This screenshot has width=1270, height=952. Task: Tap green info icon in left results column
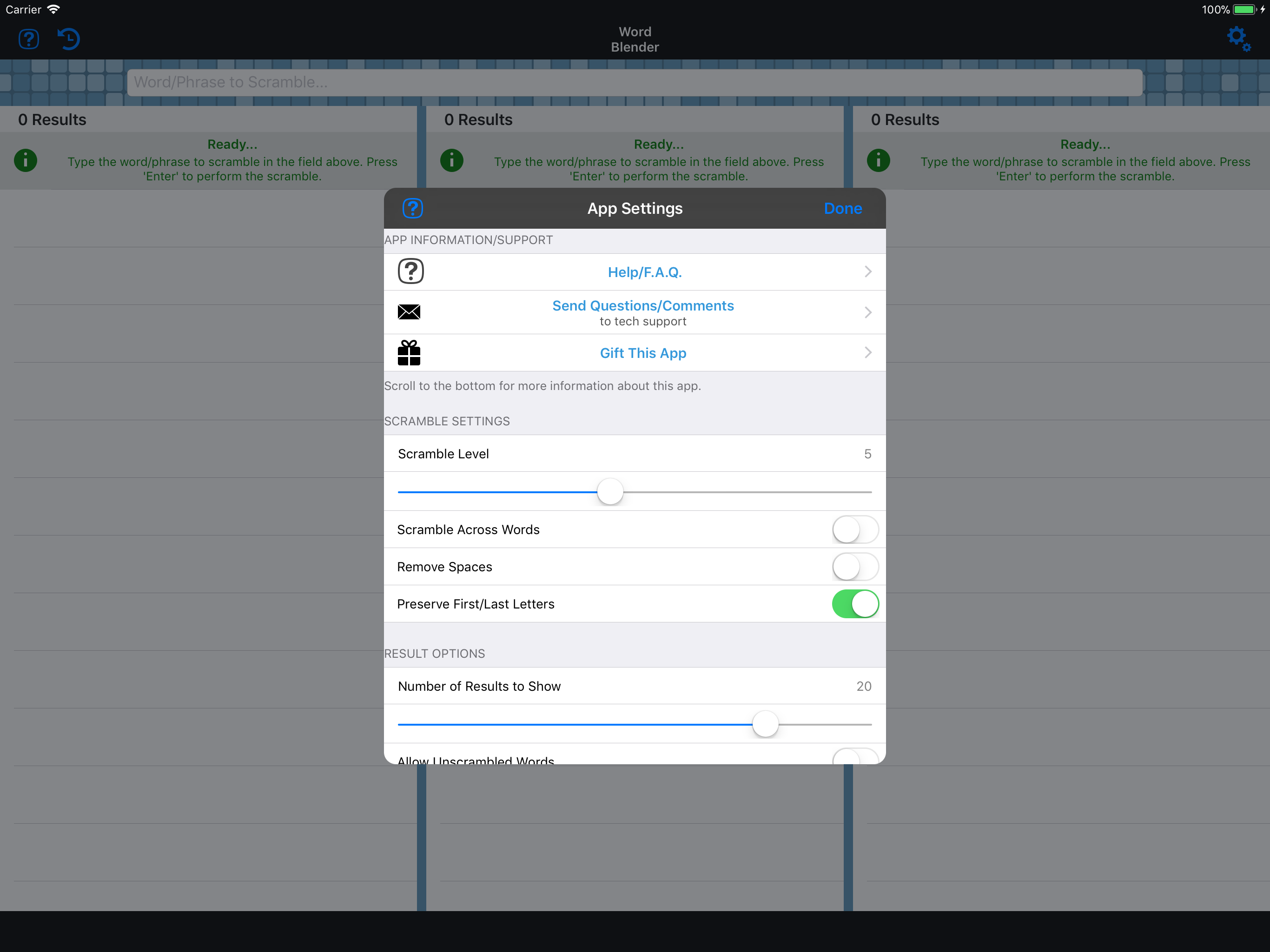(25, 160)
